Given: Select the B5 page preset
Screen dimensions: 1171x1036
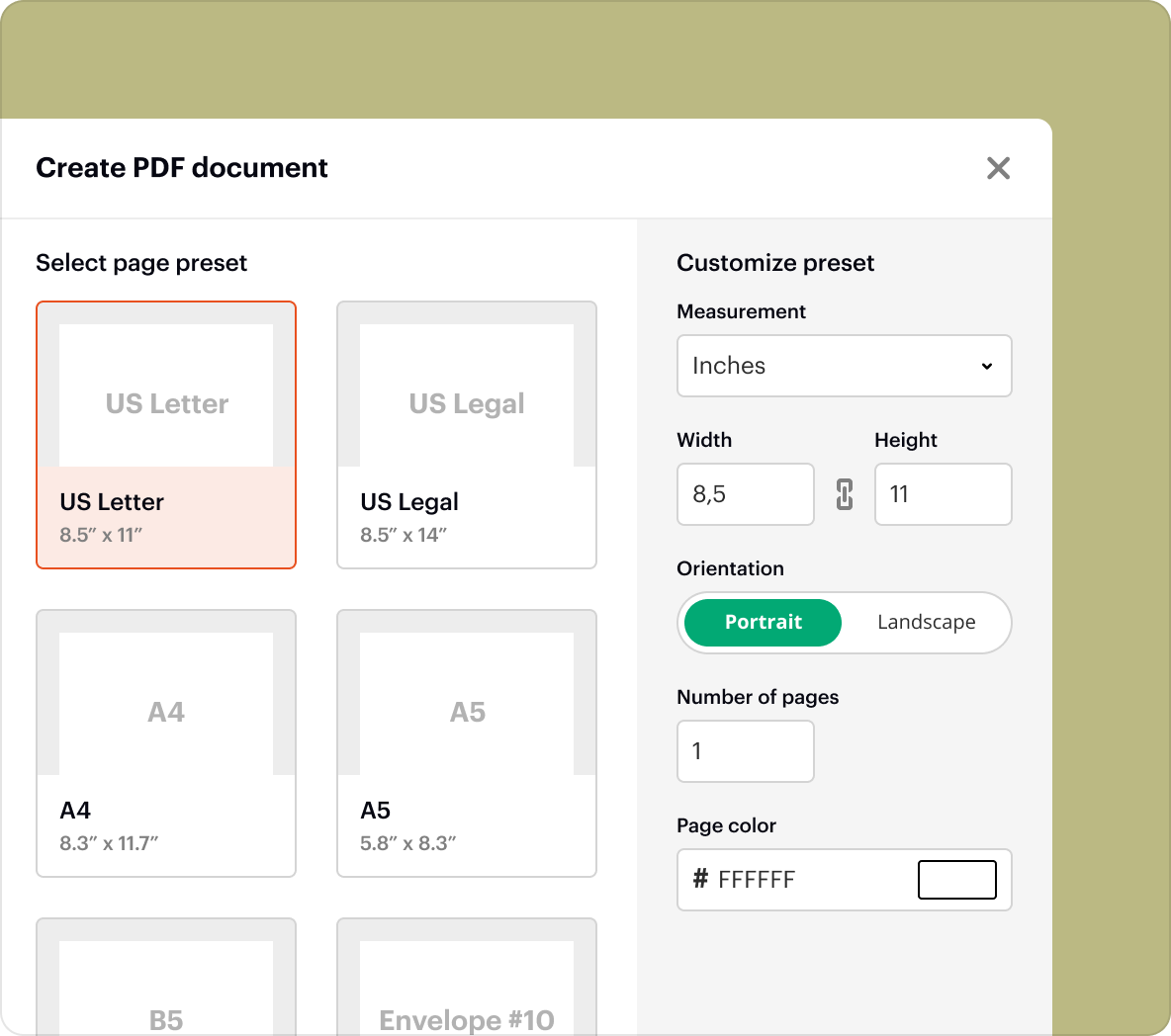Looking at the screenshot, I should point(165,989).
